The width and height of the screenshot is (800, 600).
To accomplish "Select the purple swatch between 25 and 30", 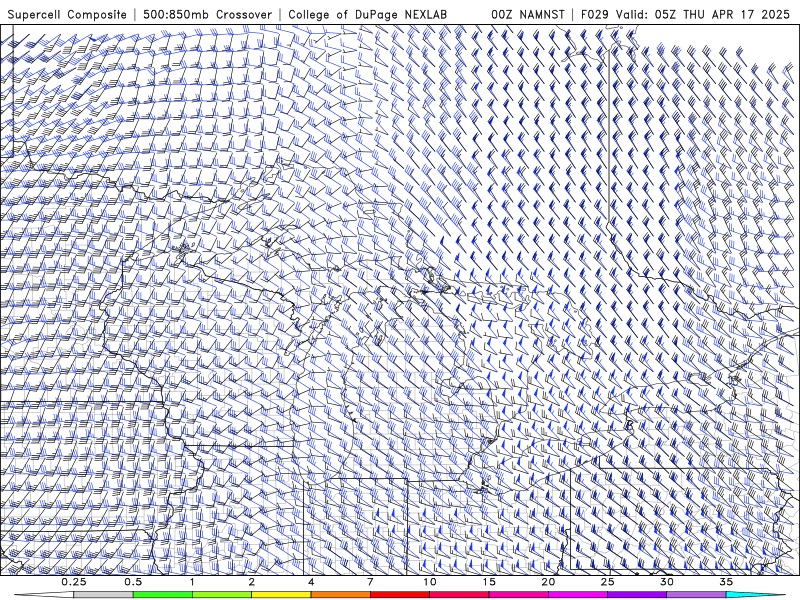I will coord(637,595).
